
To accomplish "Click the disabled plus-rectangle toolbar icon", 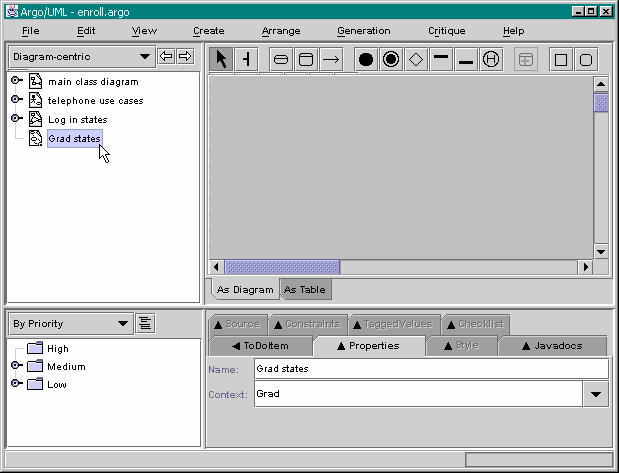I will 525,60.
